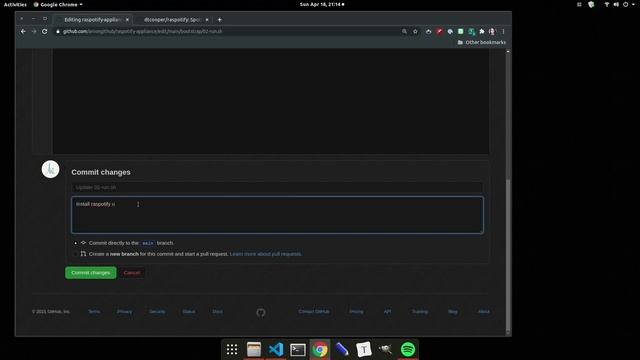Image resolution: width=640 pixels, height=360 pixels.
Task: Click into the extended description text area
Action: coord(277,215)
